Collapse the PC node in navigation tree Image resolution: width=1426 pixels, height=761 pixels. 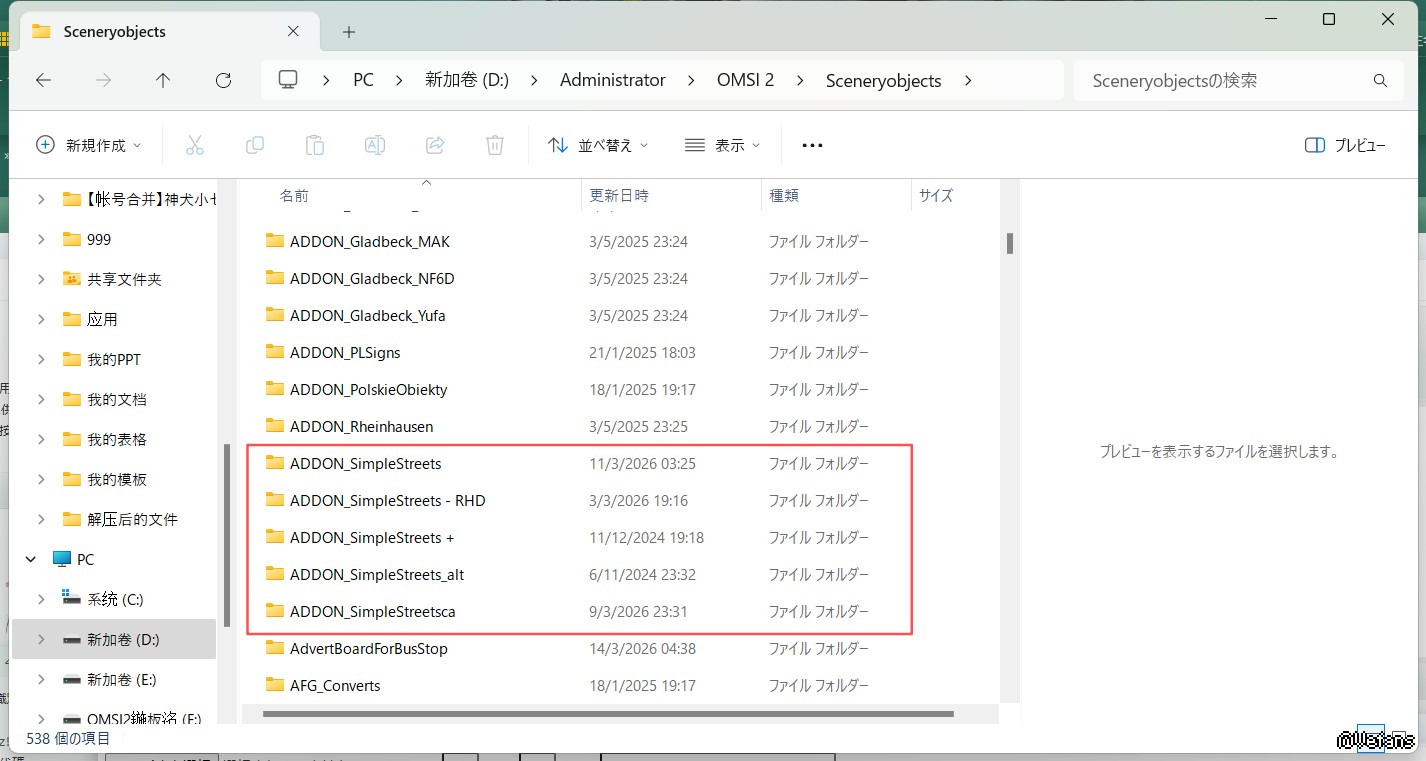coord(32,559)
